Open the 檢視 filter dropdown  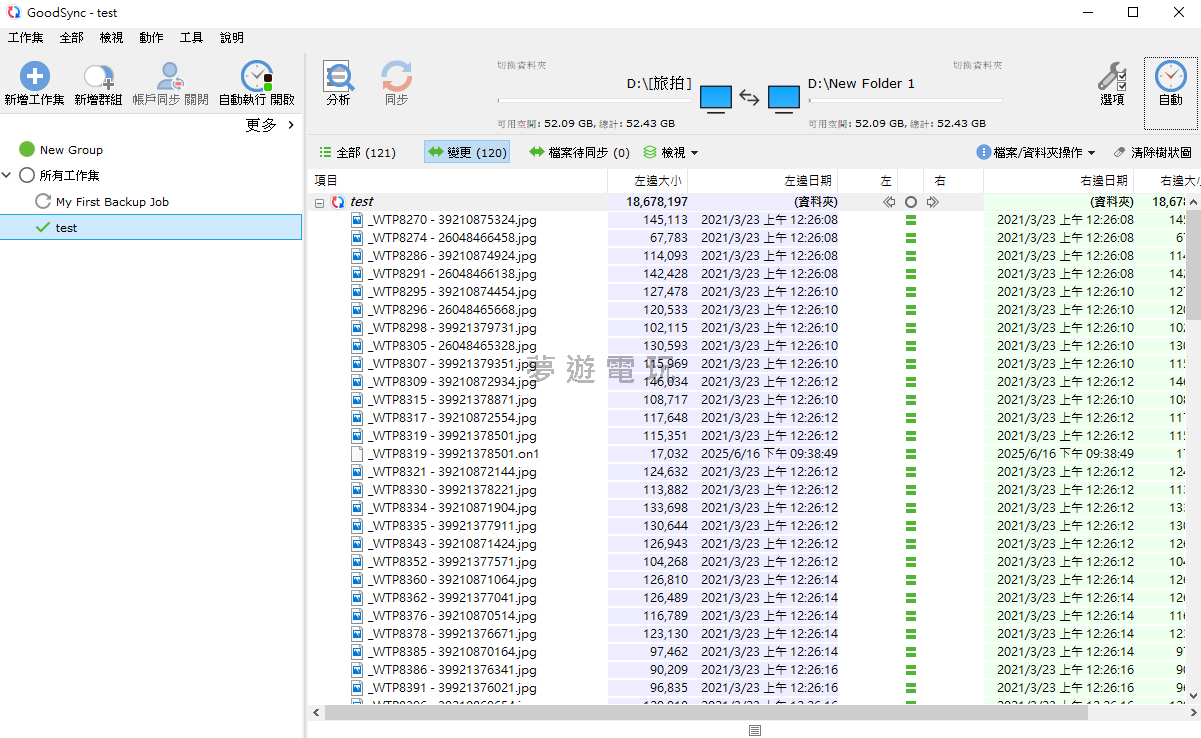(x=671, y=153)
